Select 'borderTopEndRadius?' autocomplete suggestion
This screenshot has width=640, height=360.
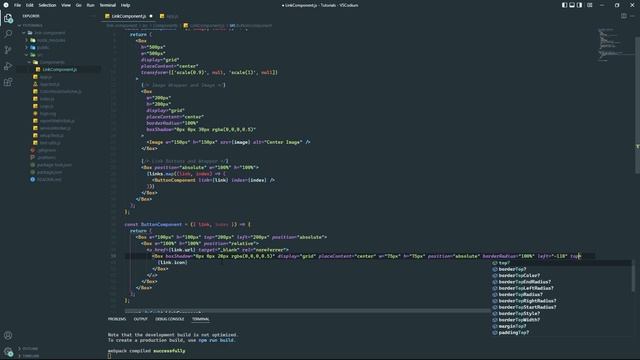562,282
